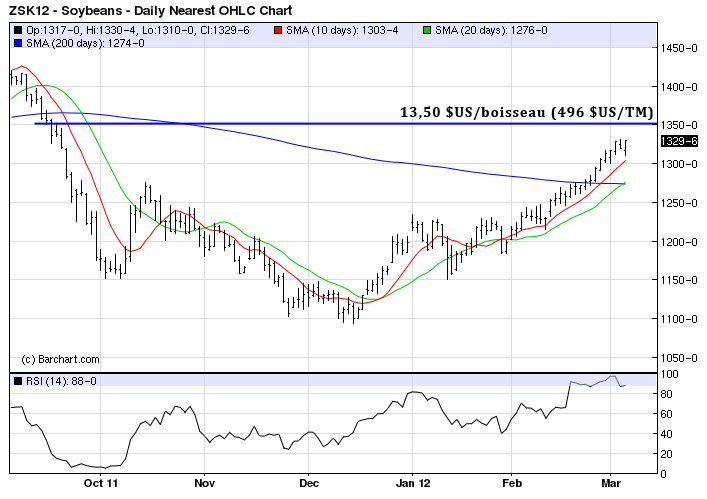Click the black OHLC legend square

click(x=19, y=30)
